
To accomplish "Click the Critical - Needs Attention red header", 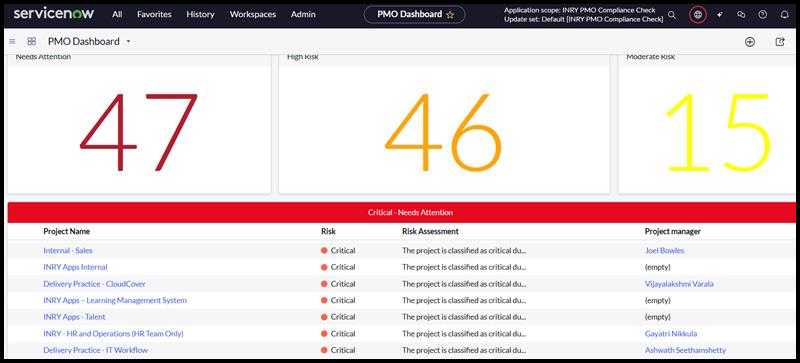I will point(401,212).
